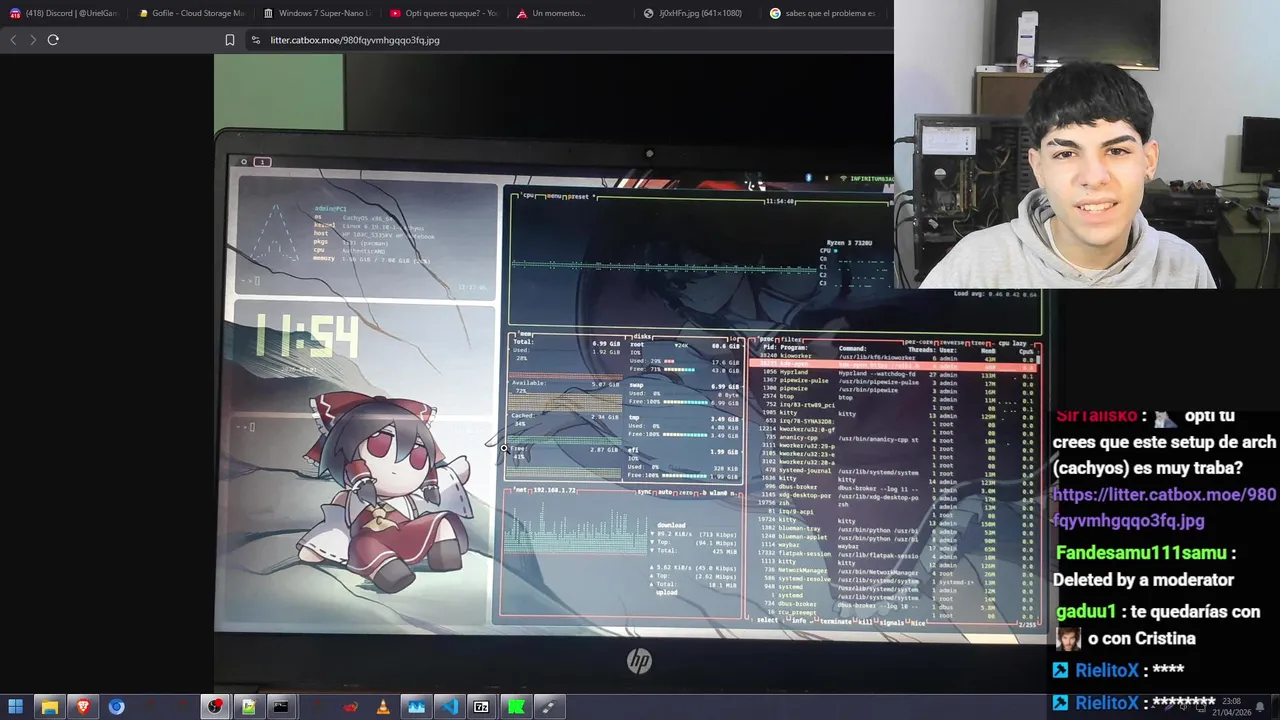
Task: Open Notepad++ from the taskbar
Action: 248,707
